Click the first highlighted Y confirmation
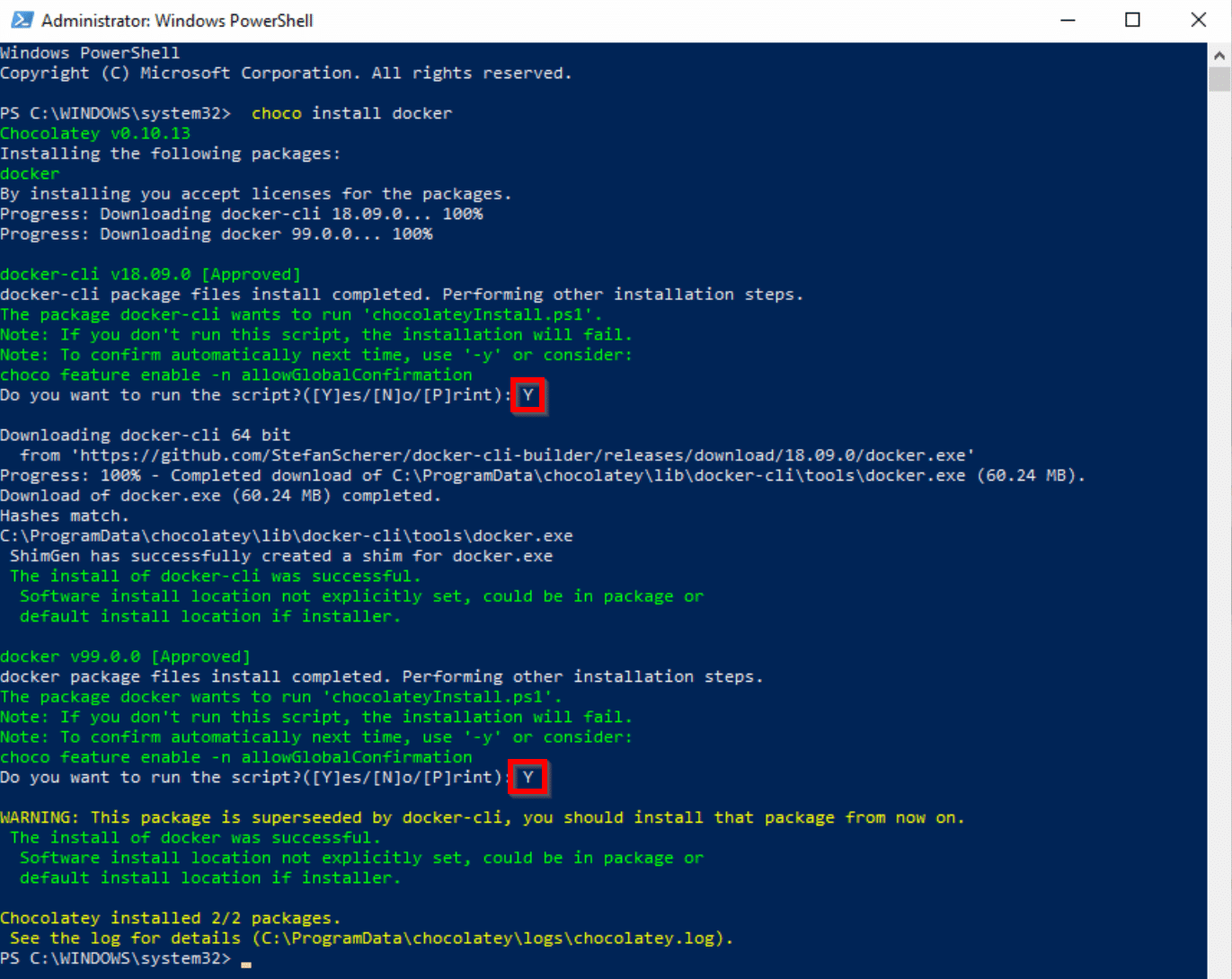 [x=528, y=395]
